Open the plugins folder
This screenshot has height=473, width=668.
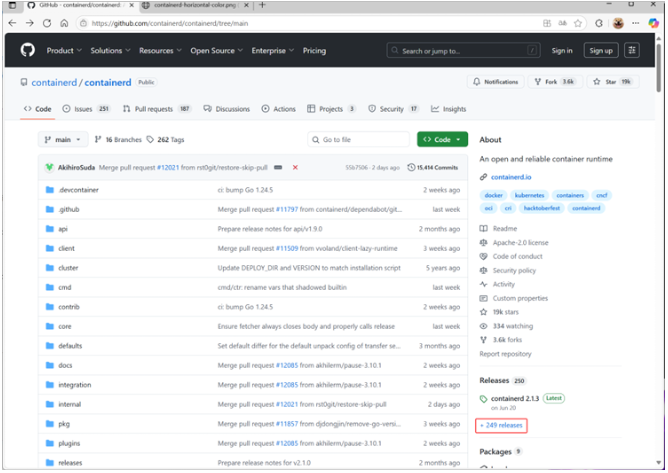(x=69, y=444)
